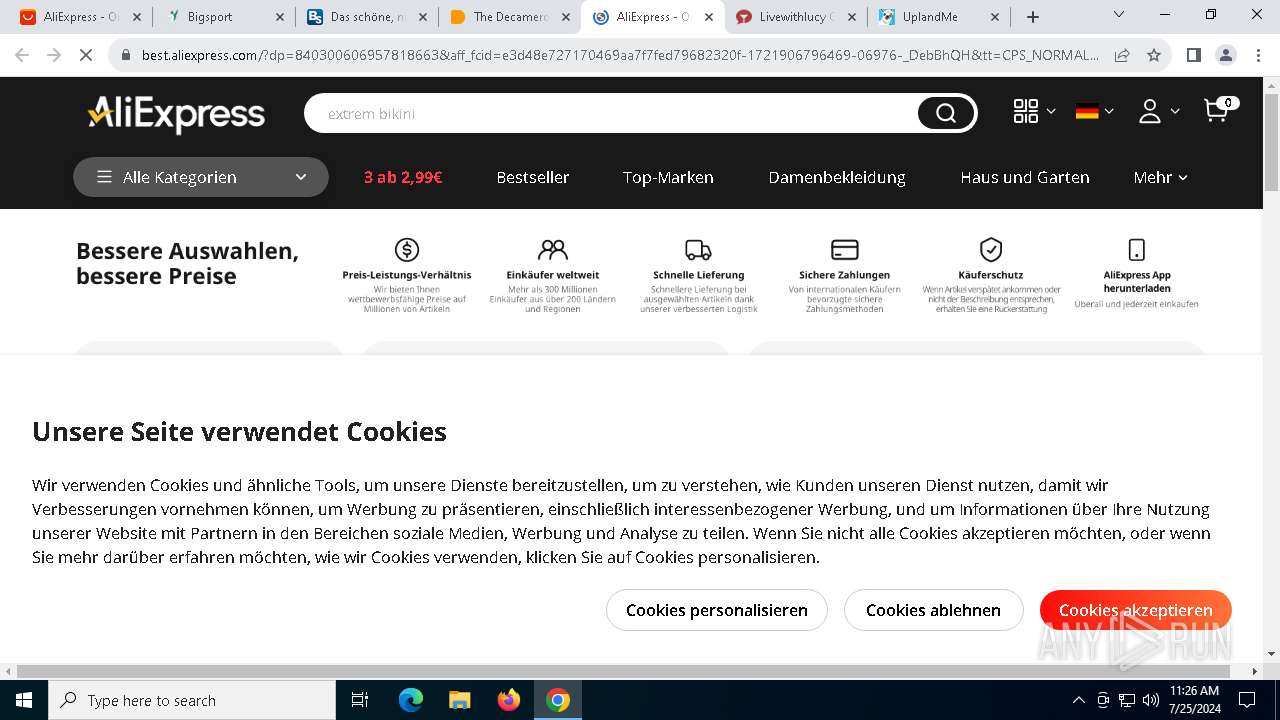Viewport: 1280px width, 720px height.
Task: Launch Firefox from the taskbar
Action: tap(509, 700)
